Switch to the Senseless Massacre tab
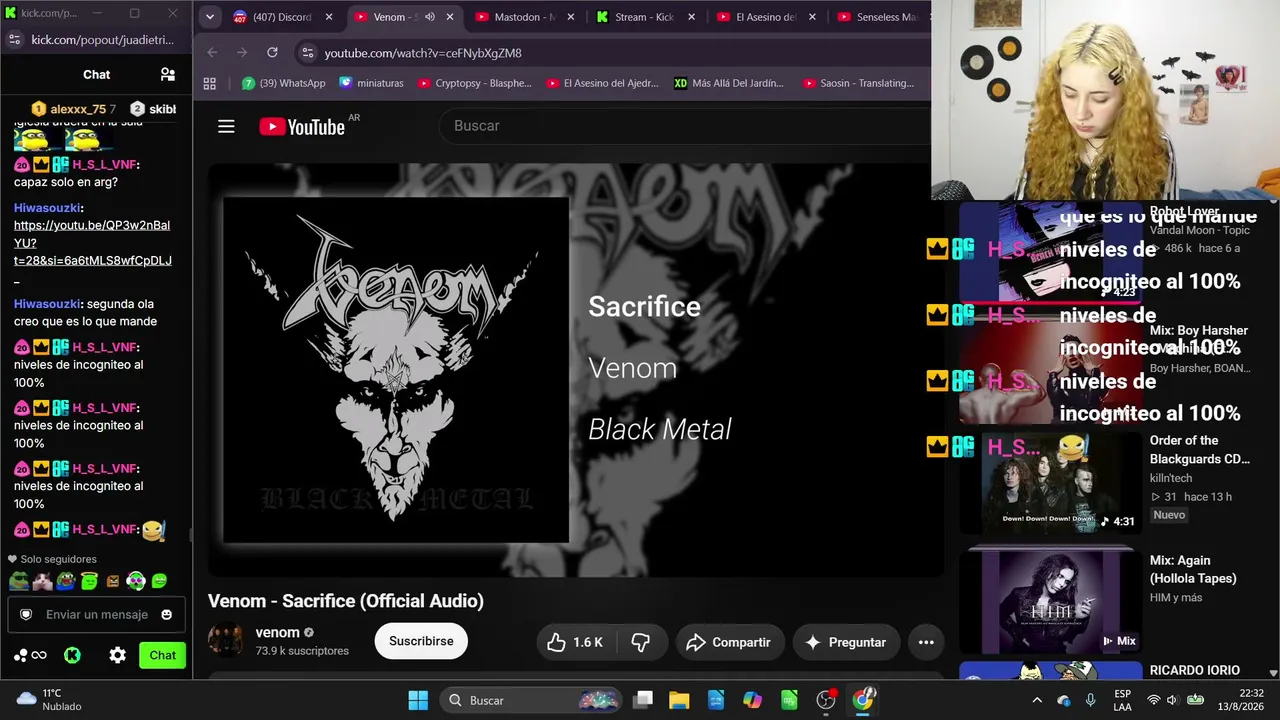Image resolution: width=1280 pixels, height=720 pixels. pos(880,17)
